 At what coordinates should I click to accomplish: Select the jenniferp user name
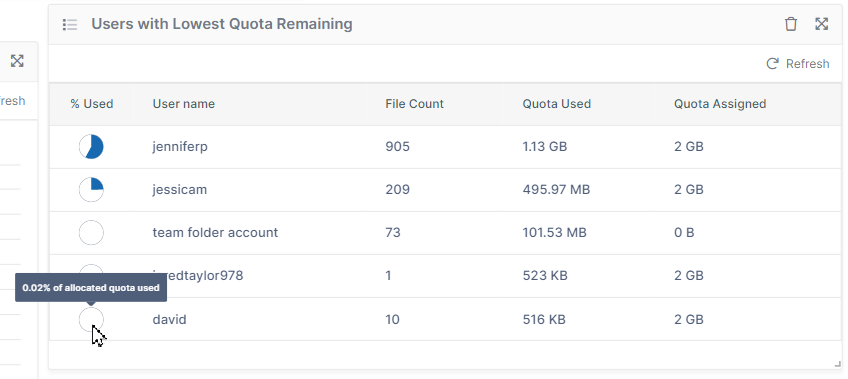180,147
